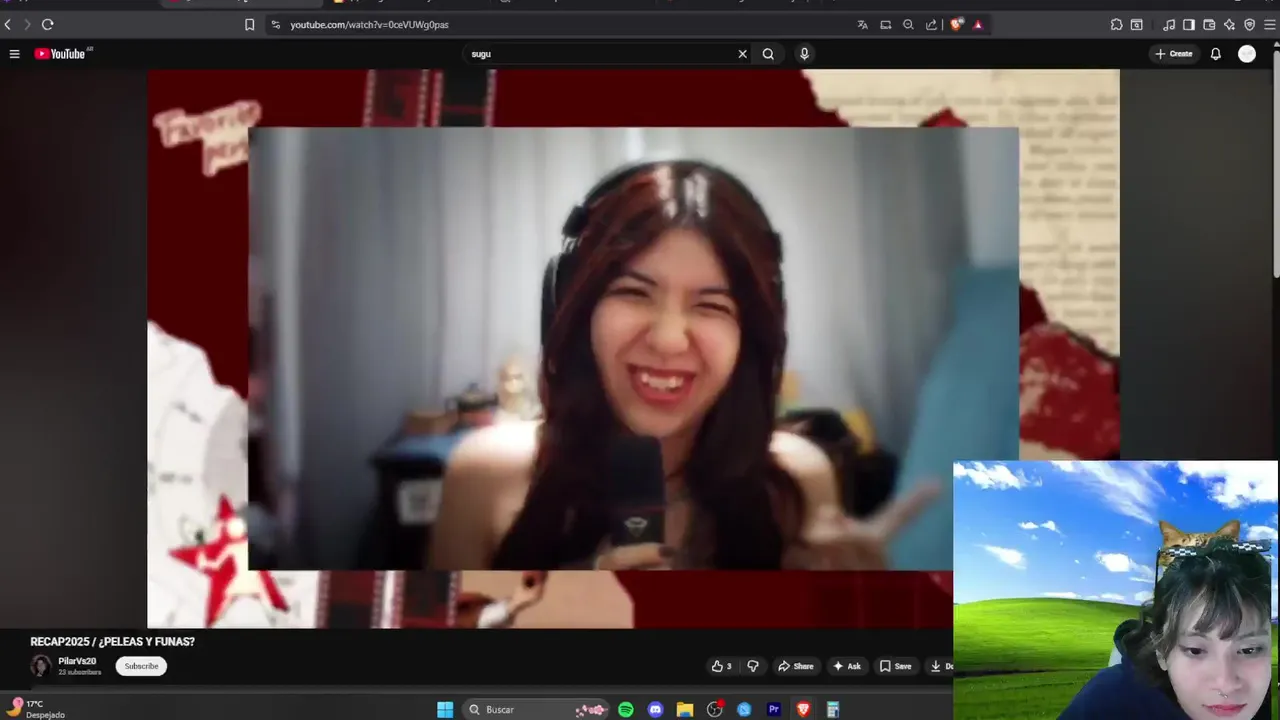The image size is (1280, 720).
Task: Click the main video player area
Action: tap(633, 348)
